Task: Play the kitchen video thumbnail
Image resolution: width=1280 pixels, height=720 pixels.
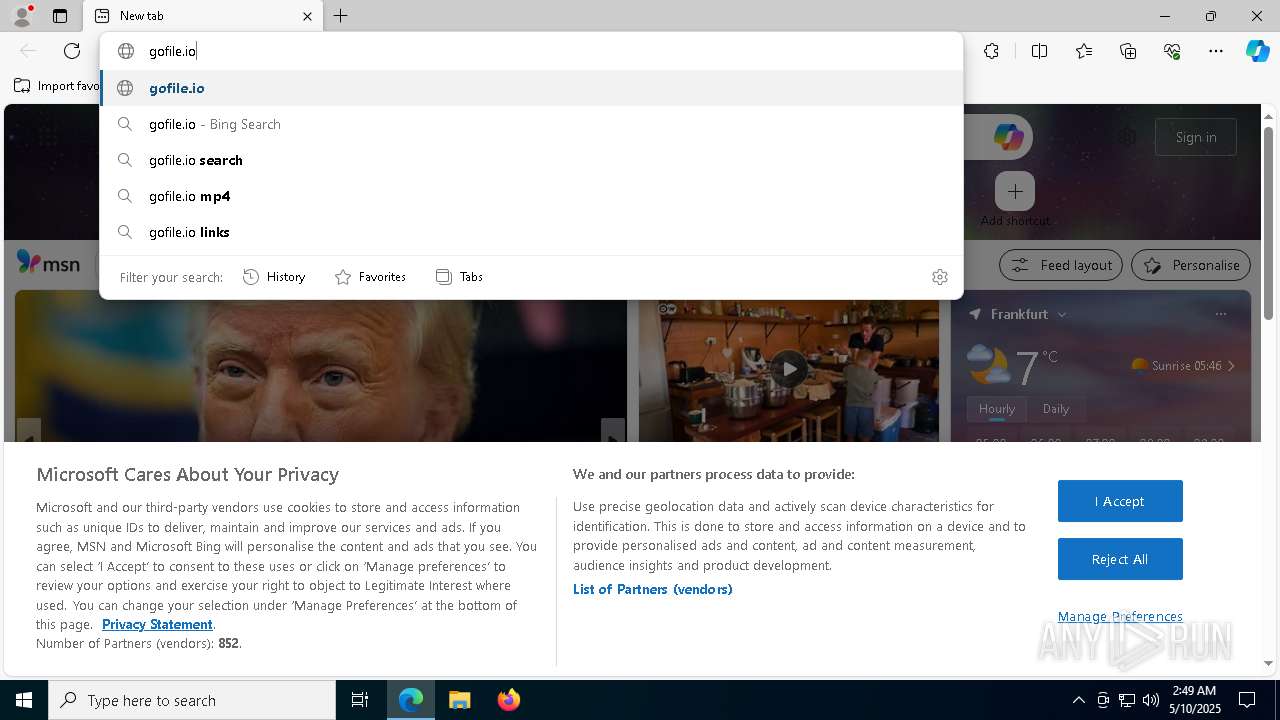Action: [789, 368]
